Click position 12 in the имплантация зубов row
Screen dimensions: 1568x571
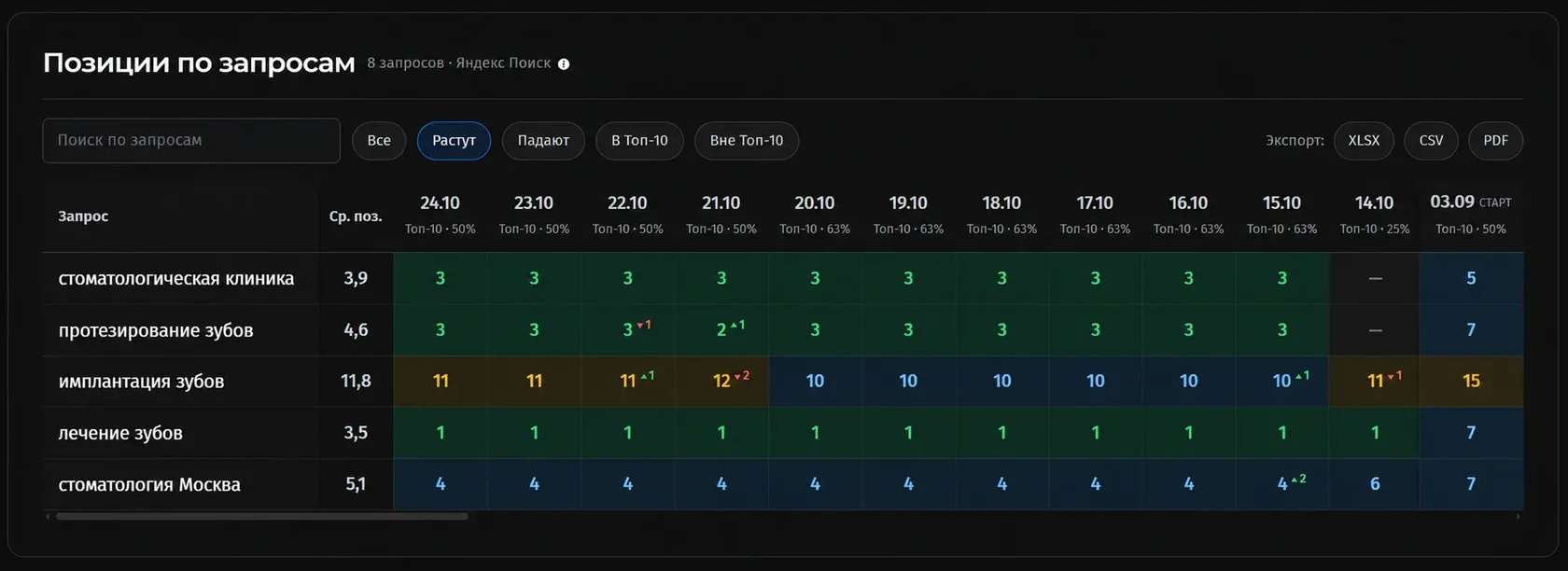(x=721, y=381)
